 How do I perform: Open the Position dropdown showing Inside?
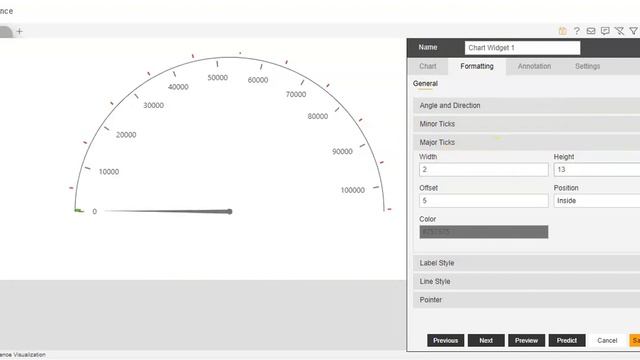click(x=597, y=200)
